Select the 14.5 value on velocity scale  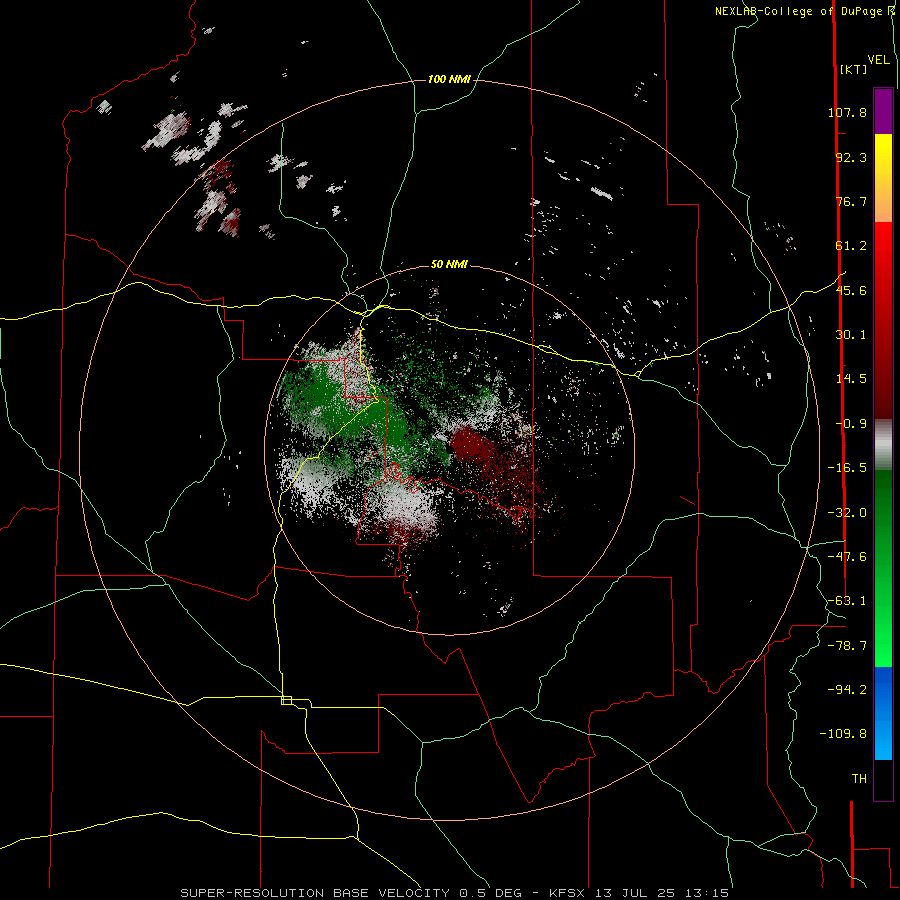tap(851, 379)
